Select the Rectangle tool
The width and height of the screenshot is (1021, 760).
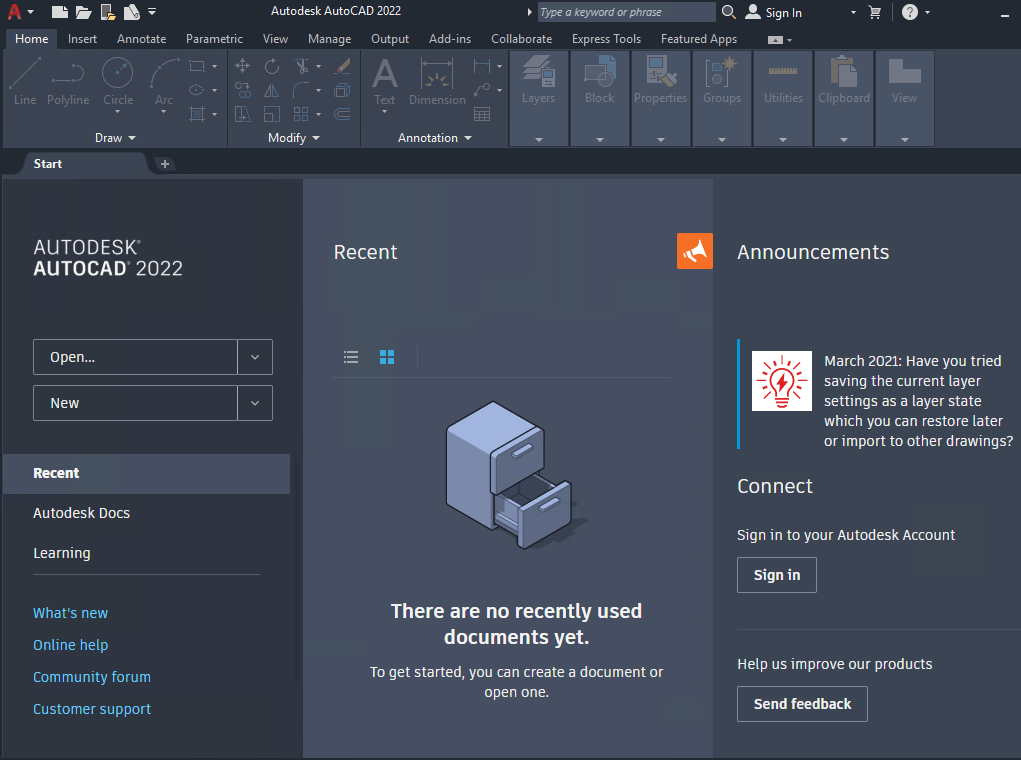[197, 66]
